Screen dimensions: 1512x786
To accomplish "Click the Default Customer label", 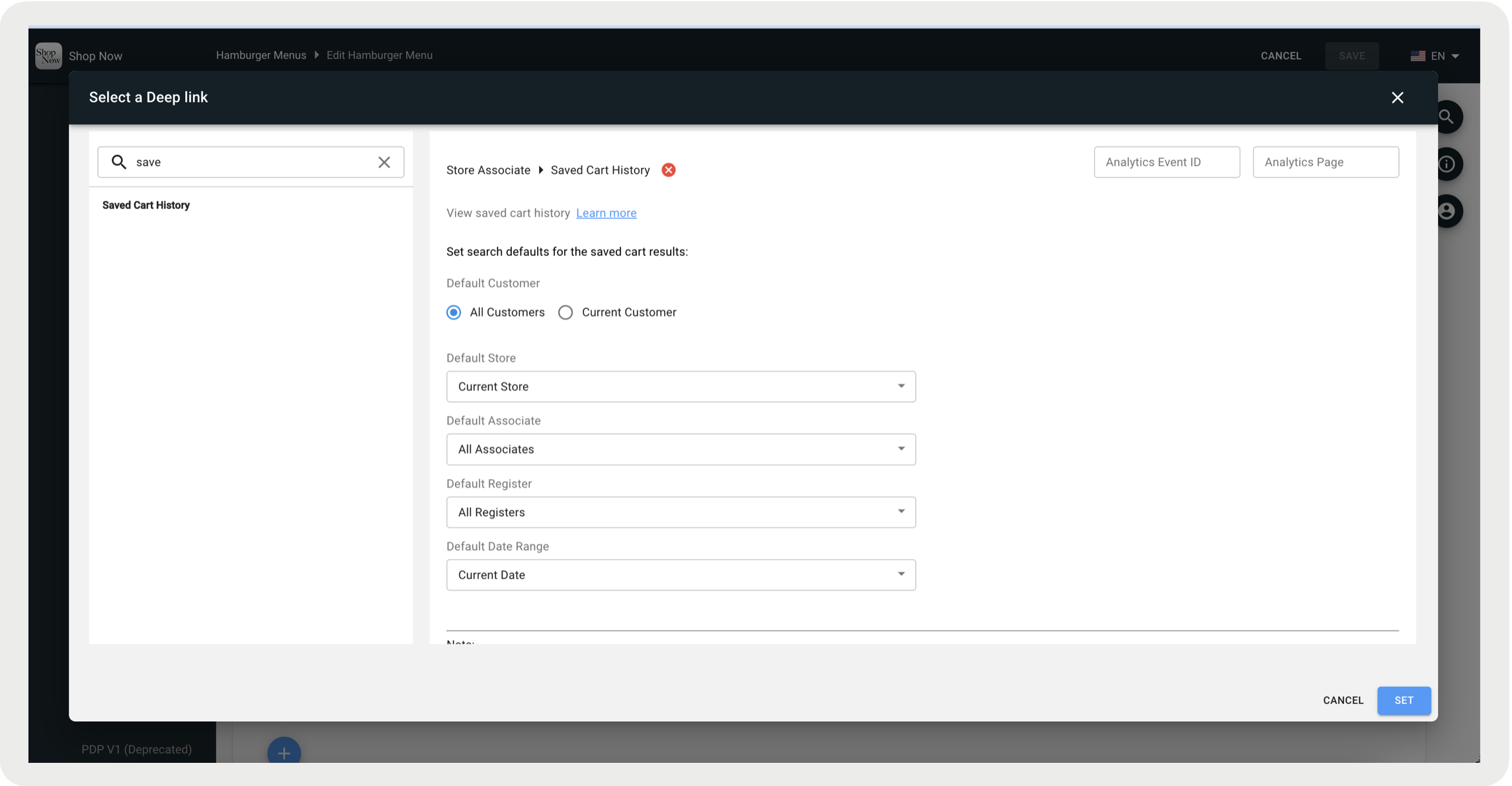I will [x=493, y=283].
